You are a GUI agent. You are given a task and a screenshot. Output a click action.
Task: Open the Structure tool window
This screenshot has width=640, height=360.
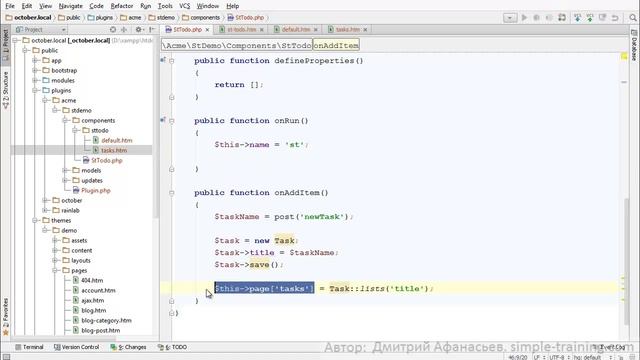click(5, 90)
